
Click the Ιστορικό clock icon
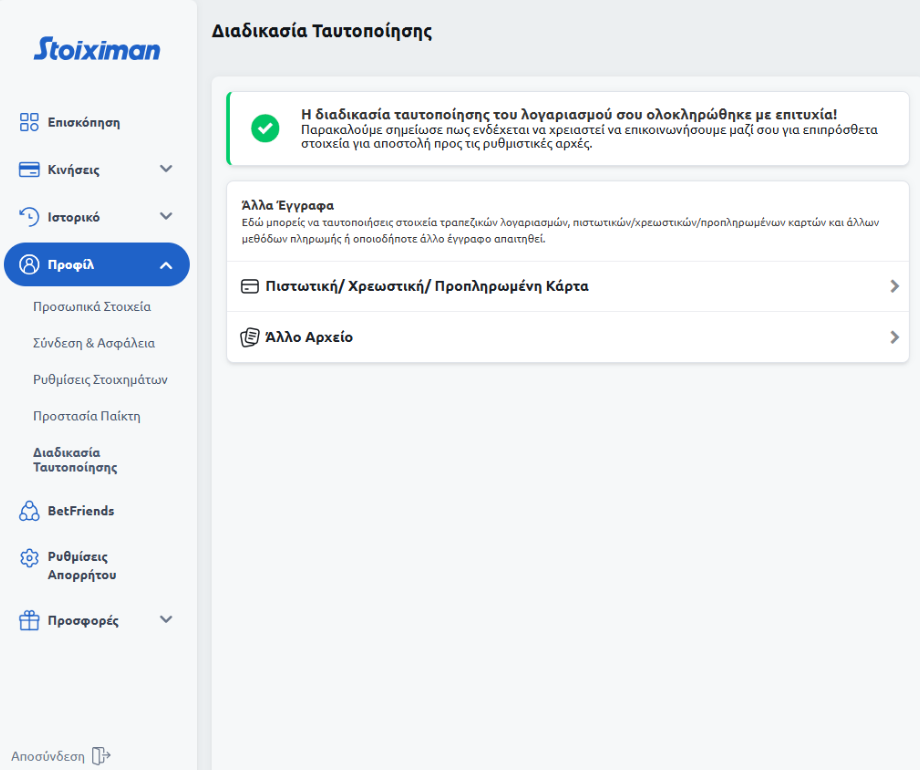tap(29, 216)
